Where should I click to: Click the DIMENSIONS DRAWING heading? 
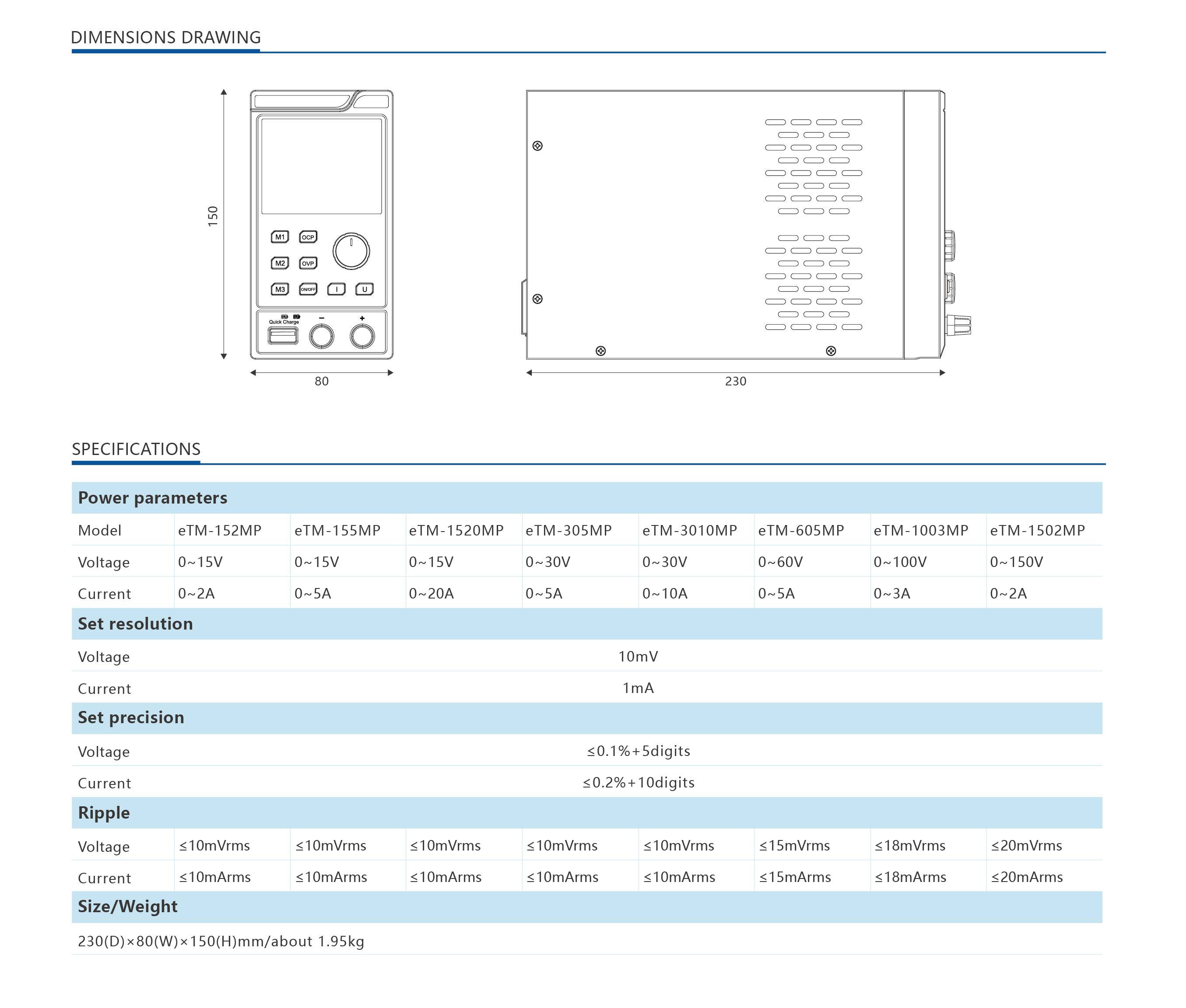pyautogui.click(x=166, y=38)
